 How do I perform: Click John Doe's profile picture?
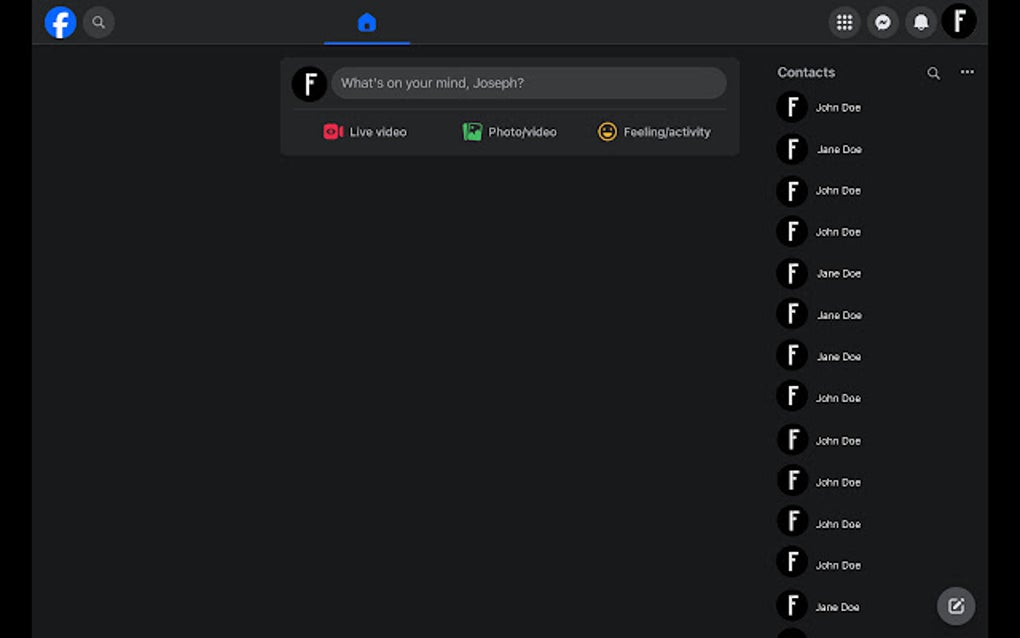pos(791,107)
